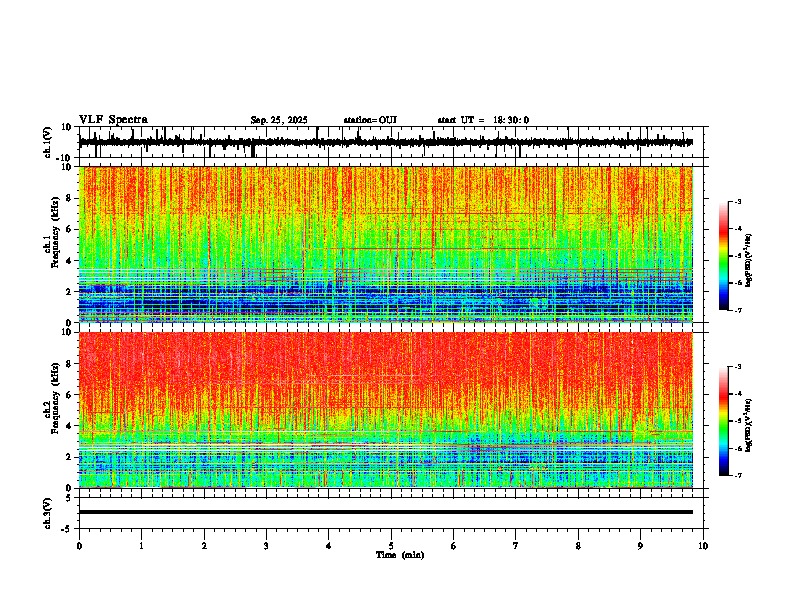Image resolution: width=792 pixels, height=612 pixels.
Task: Click the "2" kHz tick of ch.2 spectrogram
Action: pyautogui.click(x=70, y=457)
